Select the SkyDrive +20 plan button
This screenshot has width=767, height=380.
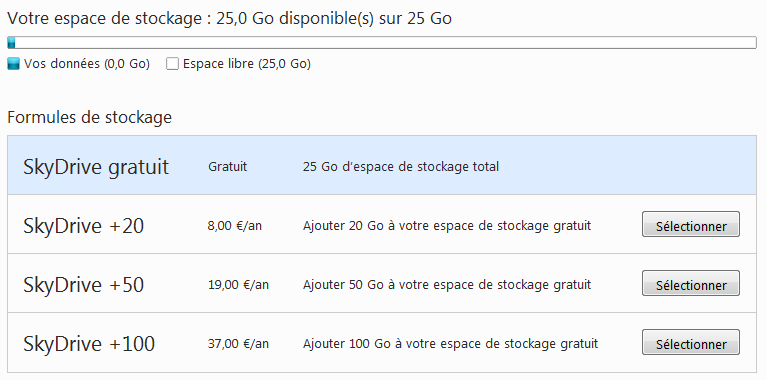691,224
